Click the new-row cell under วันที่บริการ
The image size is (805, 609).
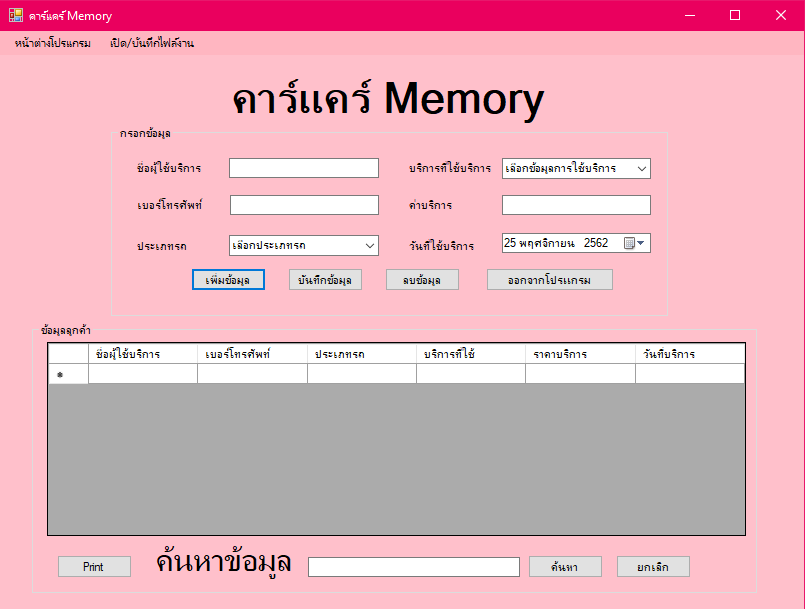click(690, 374)
